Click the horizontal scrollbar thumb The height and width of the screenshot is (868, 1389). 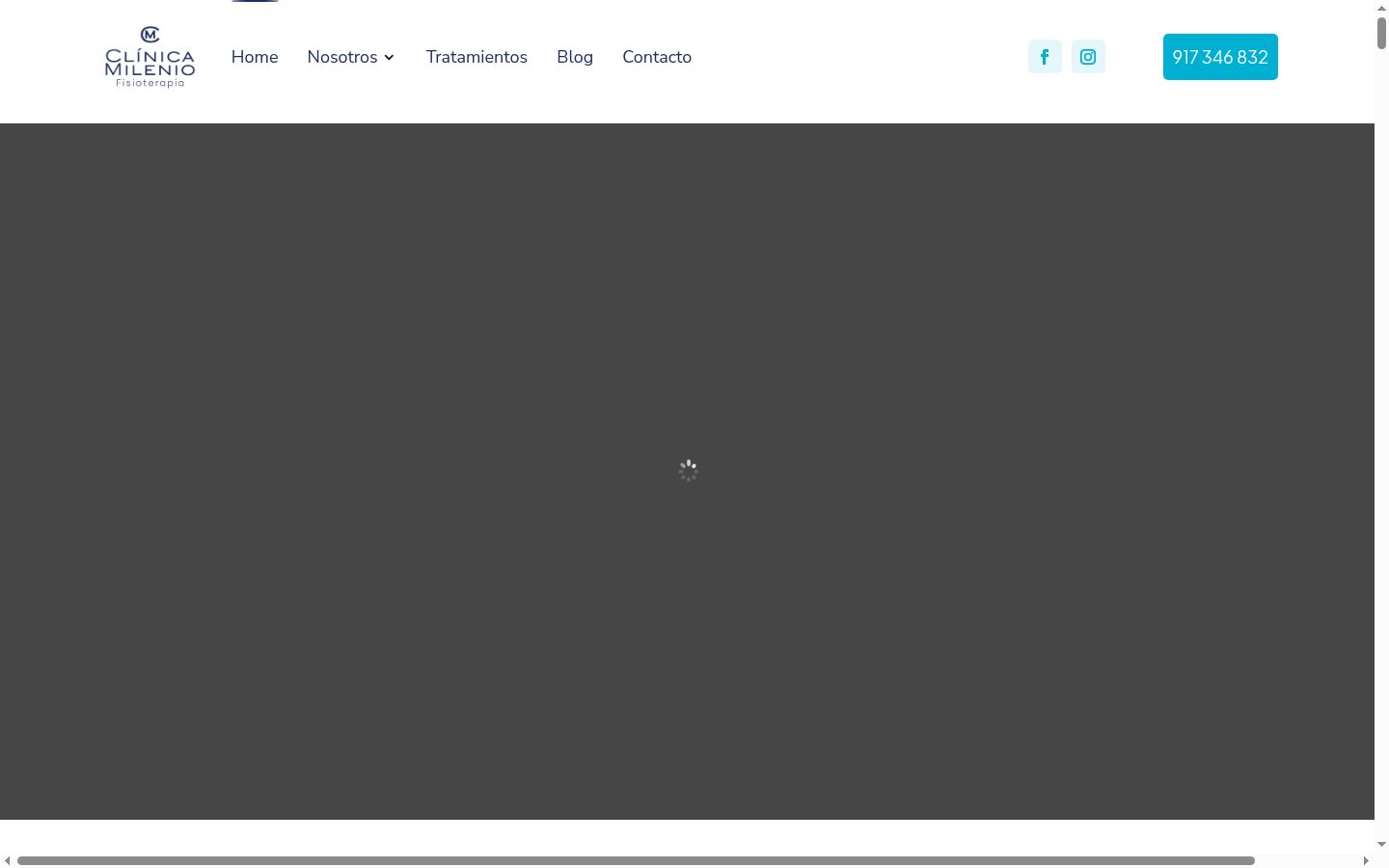pyautogui.click(x=636, y=860)
